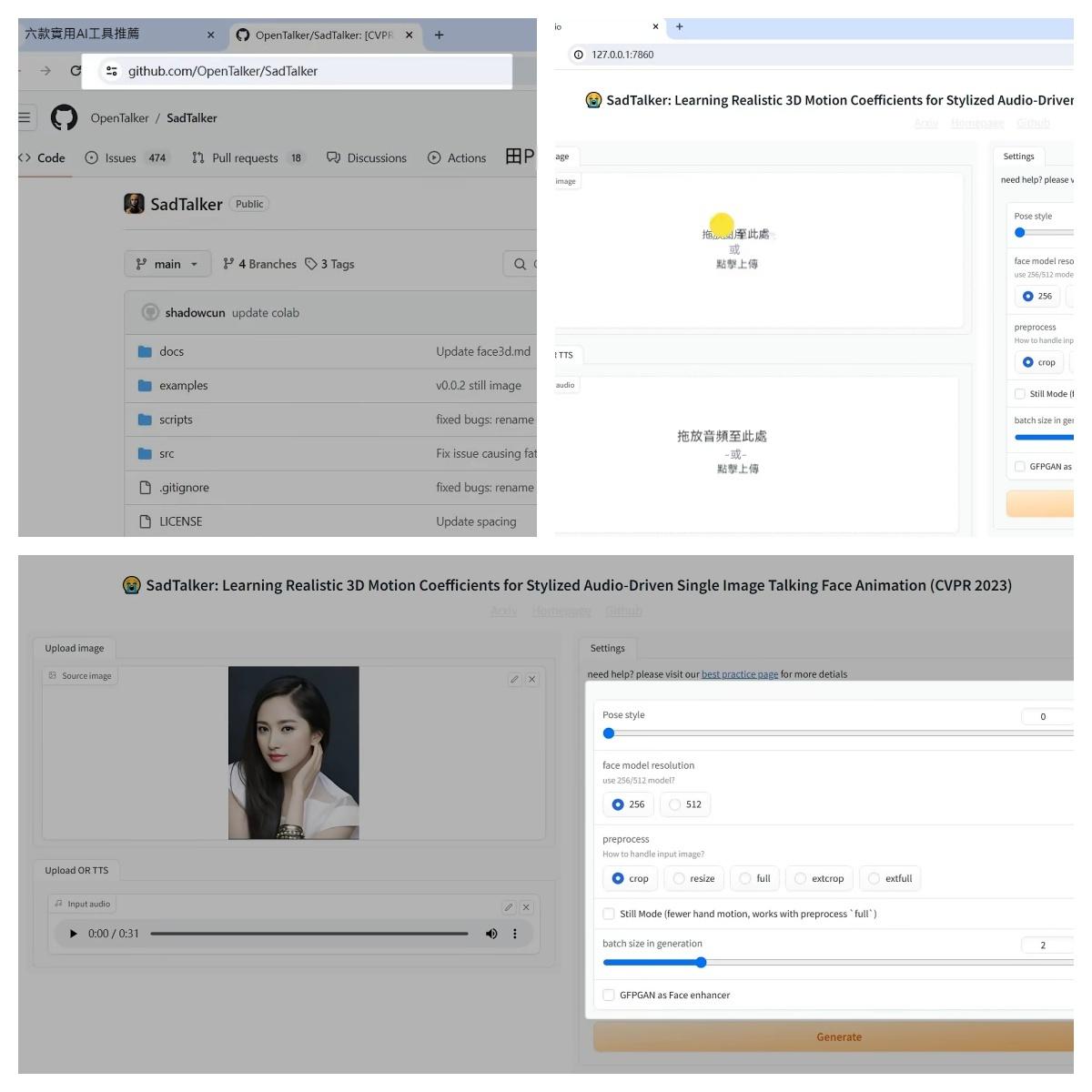Image resolution: width=1092 pixels, height=1092 pixels.
Task: Select crop preprocess in the portrait-photo panel
Action: (x=630, y=878)
